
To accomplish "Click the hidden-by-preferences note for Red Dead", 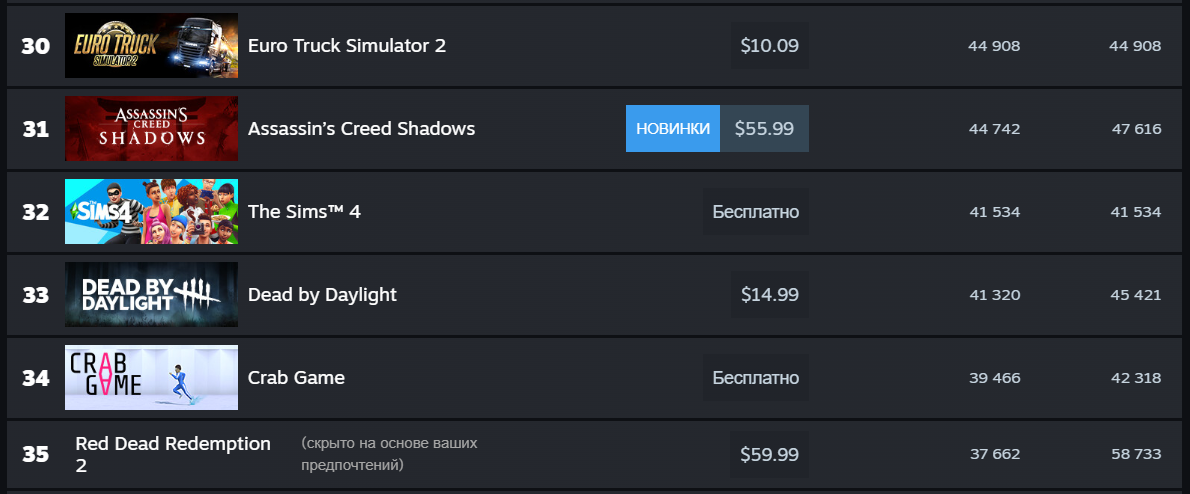I will click(389, 454).
